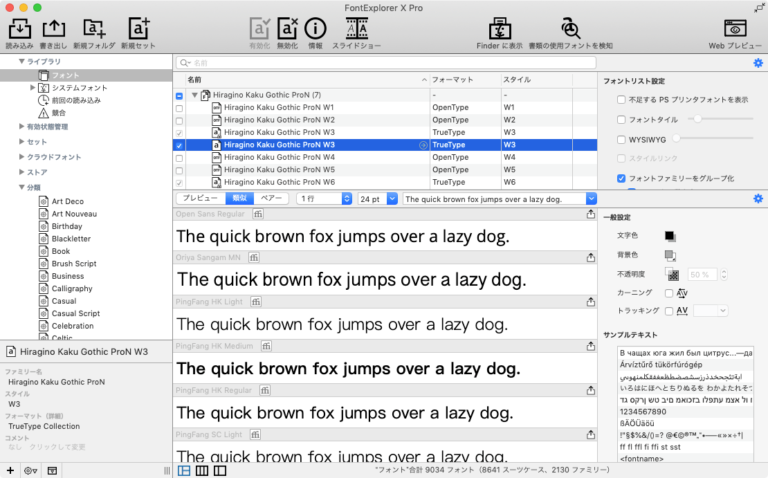768x478 pixels.
Task: Enable the WYSIWYG checkbox
Action: pos(621,140)
